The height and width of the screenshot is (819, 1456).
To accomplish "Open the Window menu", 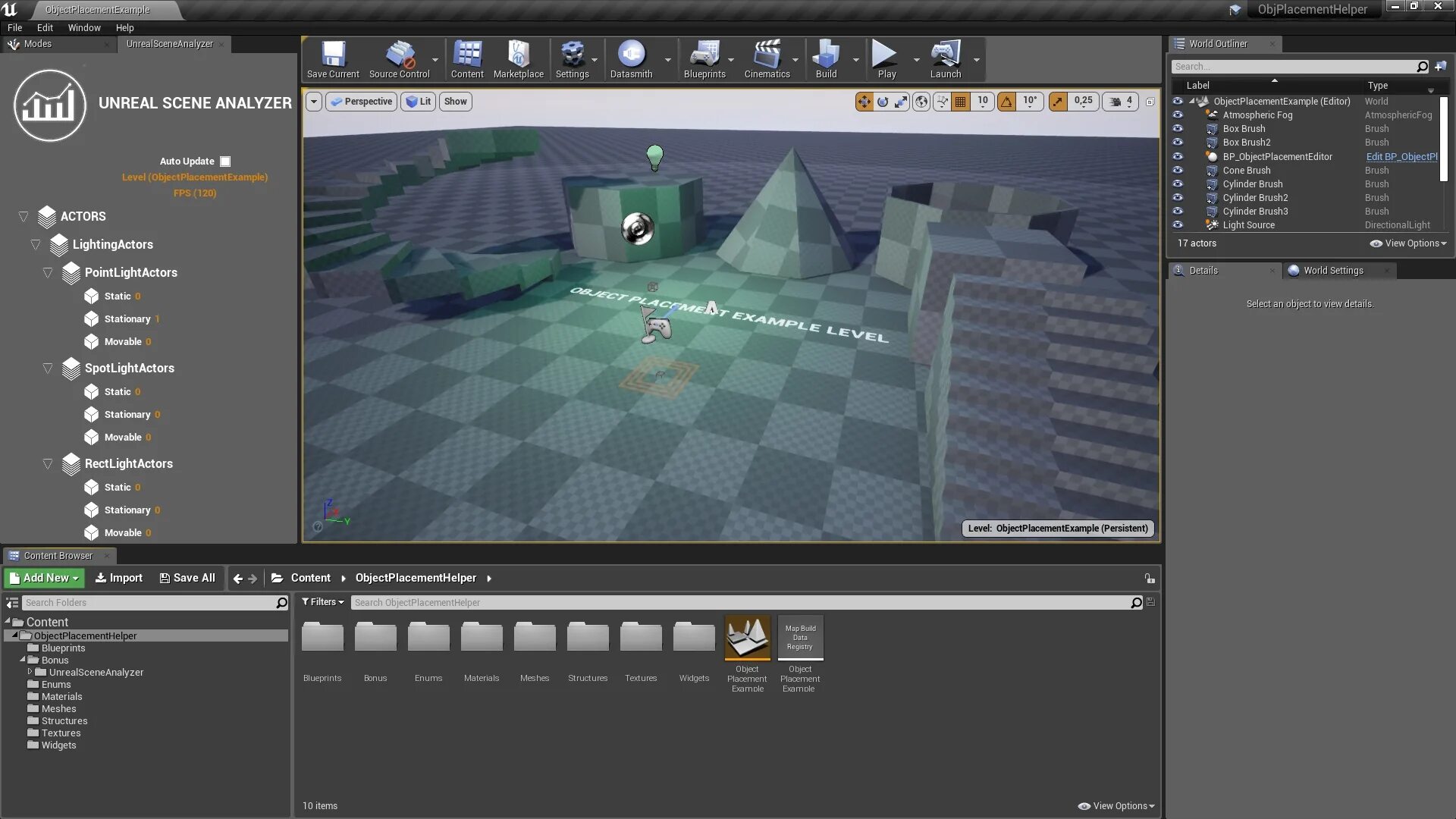I will click(x=84, y=28).
